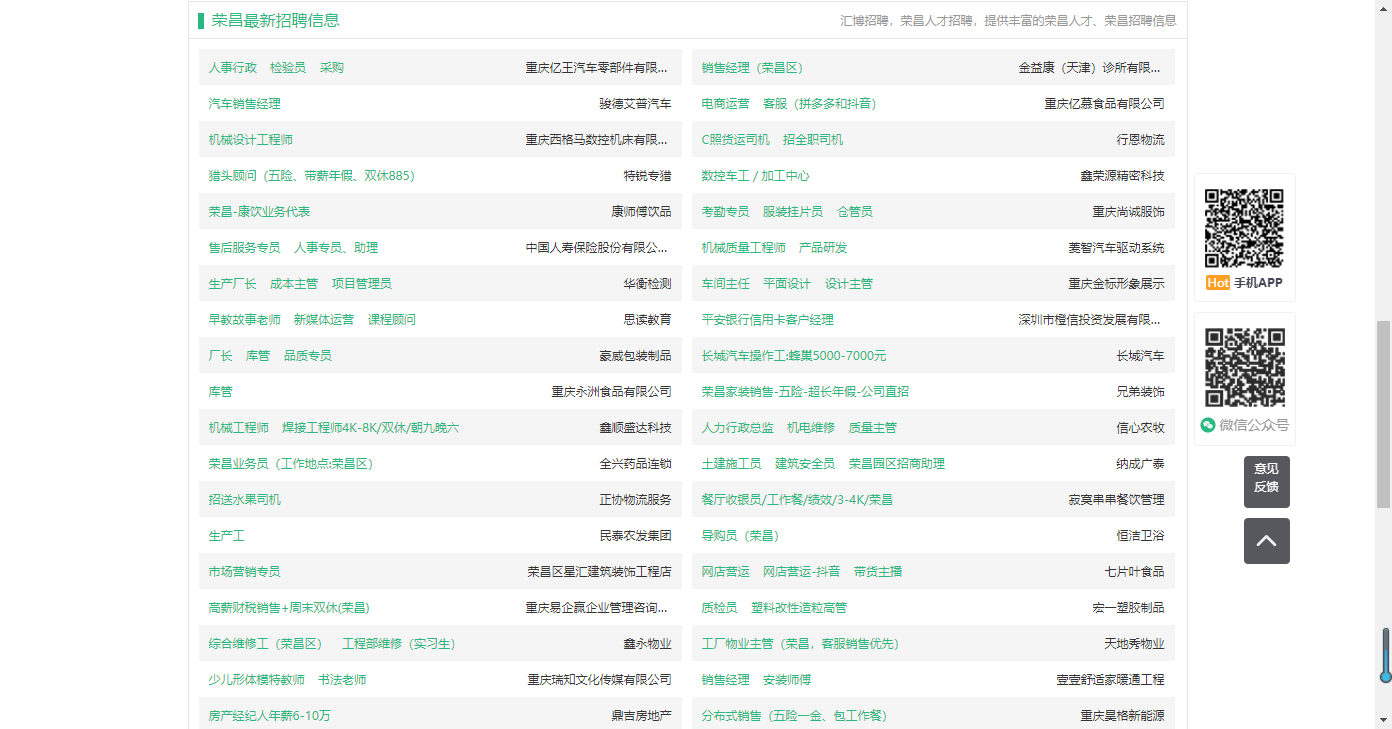Open the 课程顾问 job link
The height and width of the screenshot is (729, 1392).
pyautogui.click(x=392, y=320)
